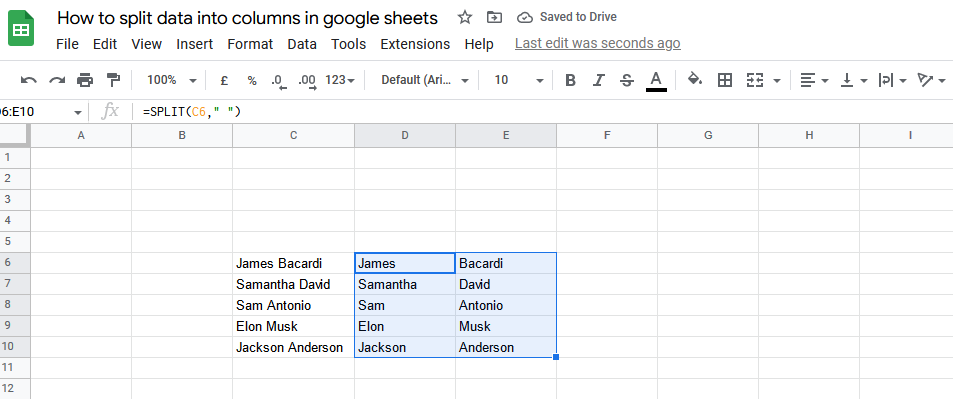Open the text colour picker
The image size is (953, 399).
click(656, 80)
